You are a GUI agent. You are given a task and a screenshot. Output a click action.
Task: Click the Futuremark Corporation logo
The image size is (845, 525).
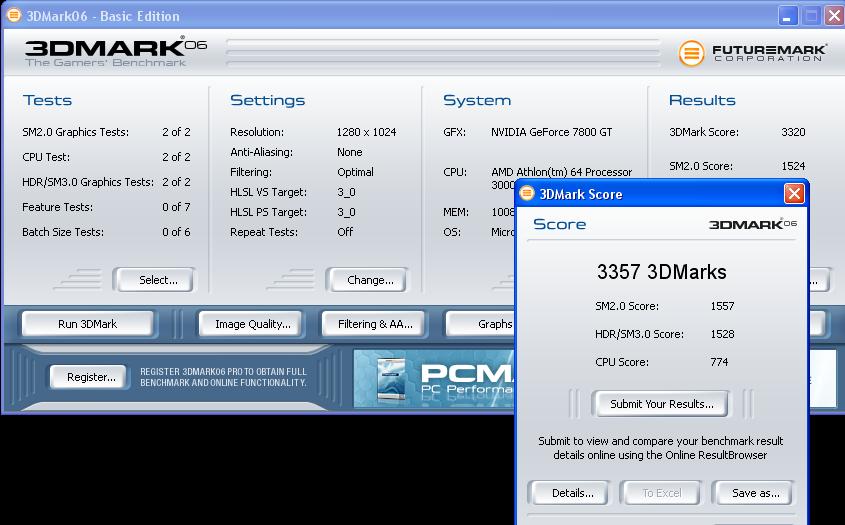click(x=753, y=53)
